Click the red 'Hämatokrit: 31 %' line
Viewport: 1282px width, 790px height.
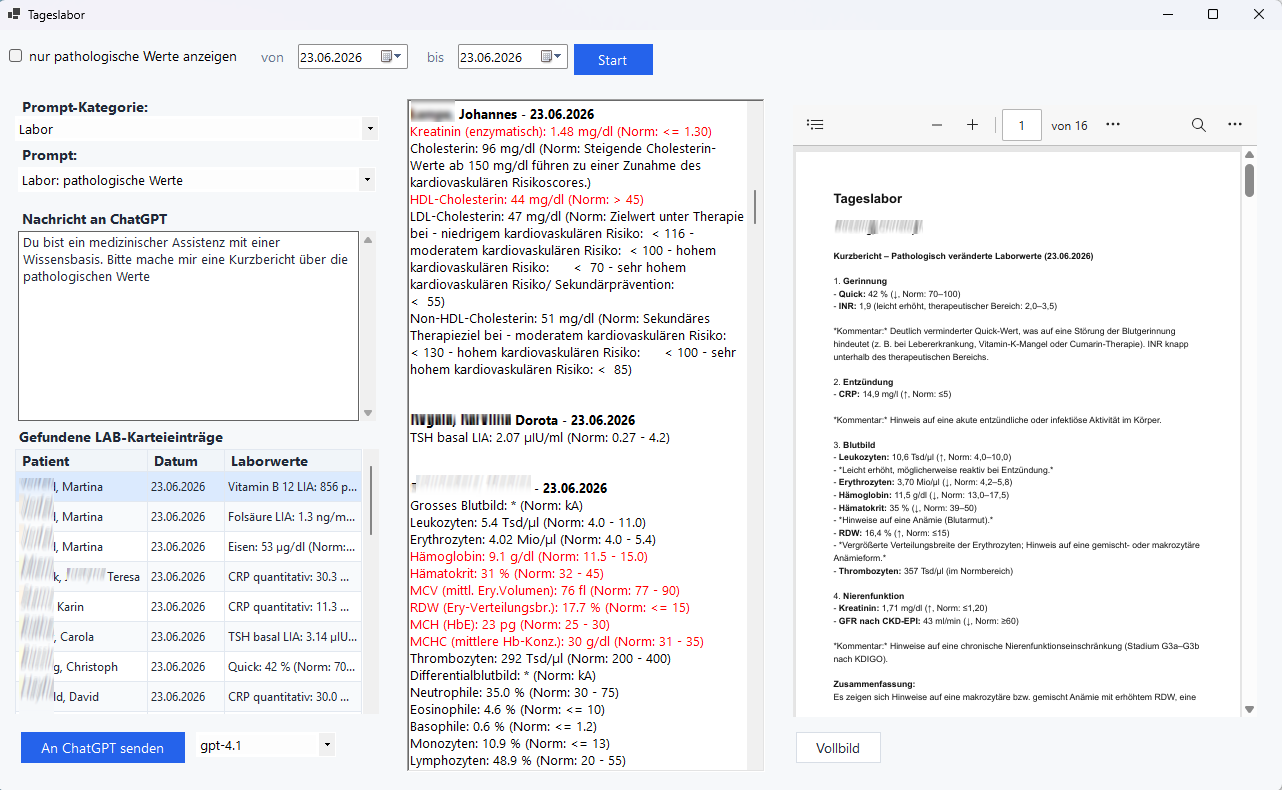point(507,573)
